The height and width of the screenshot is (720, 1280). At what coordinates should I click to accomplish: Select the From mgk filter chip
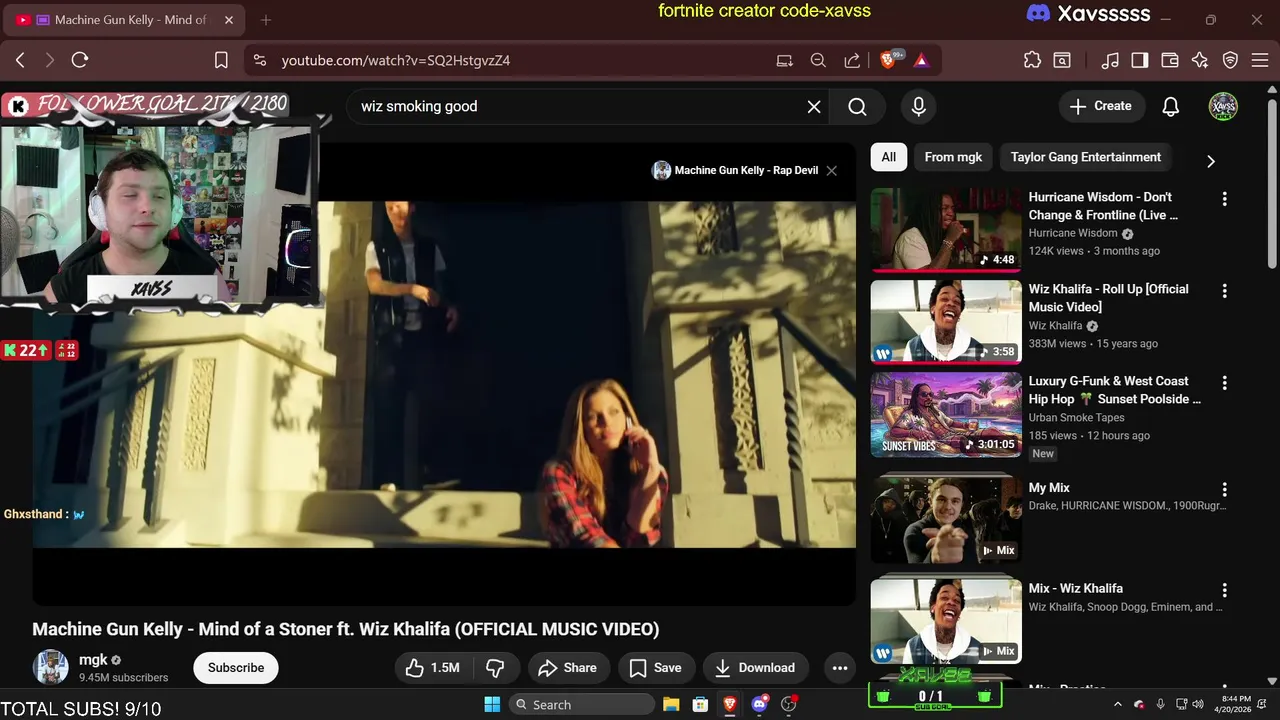953,157
